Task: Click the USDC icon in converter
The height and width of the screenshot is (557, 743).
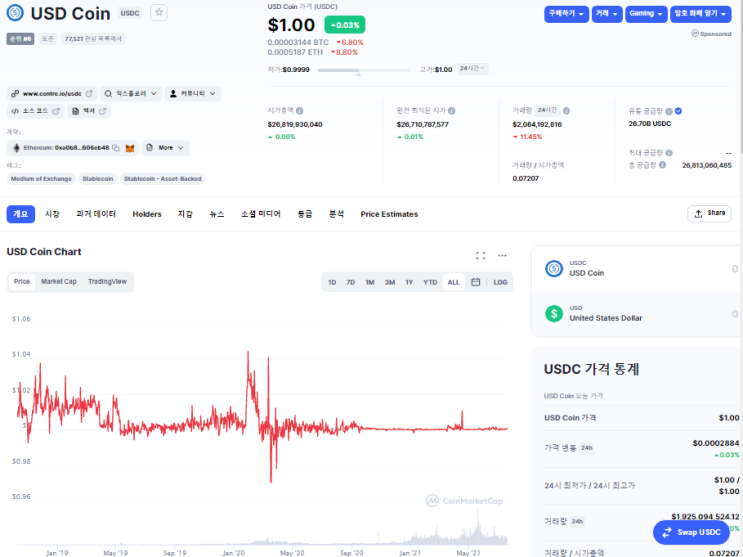Action: pos(554,268)
